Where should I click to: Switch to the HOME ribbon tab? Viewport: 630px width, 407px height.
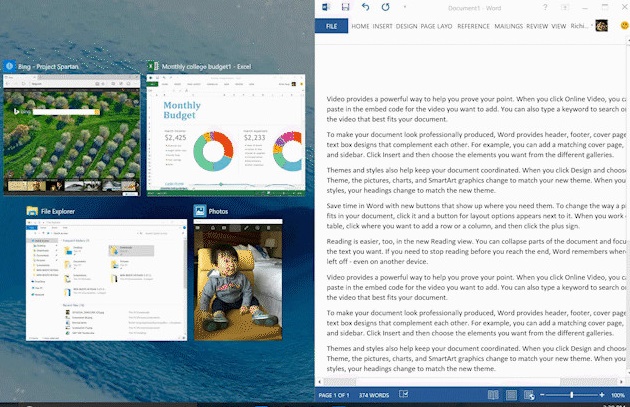[360, 26]
